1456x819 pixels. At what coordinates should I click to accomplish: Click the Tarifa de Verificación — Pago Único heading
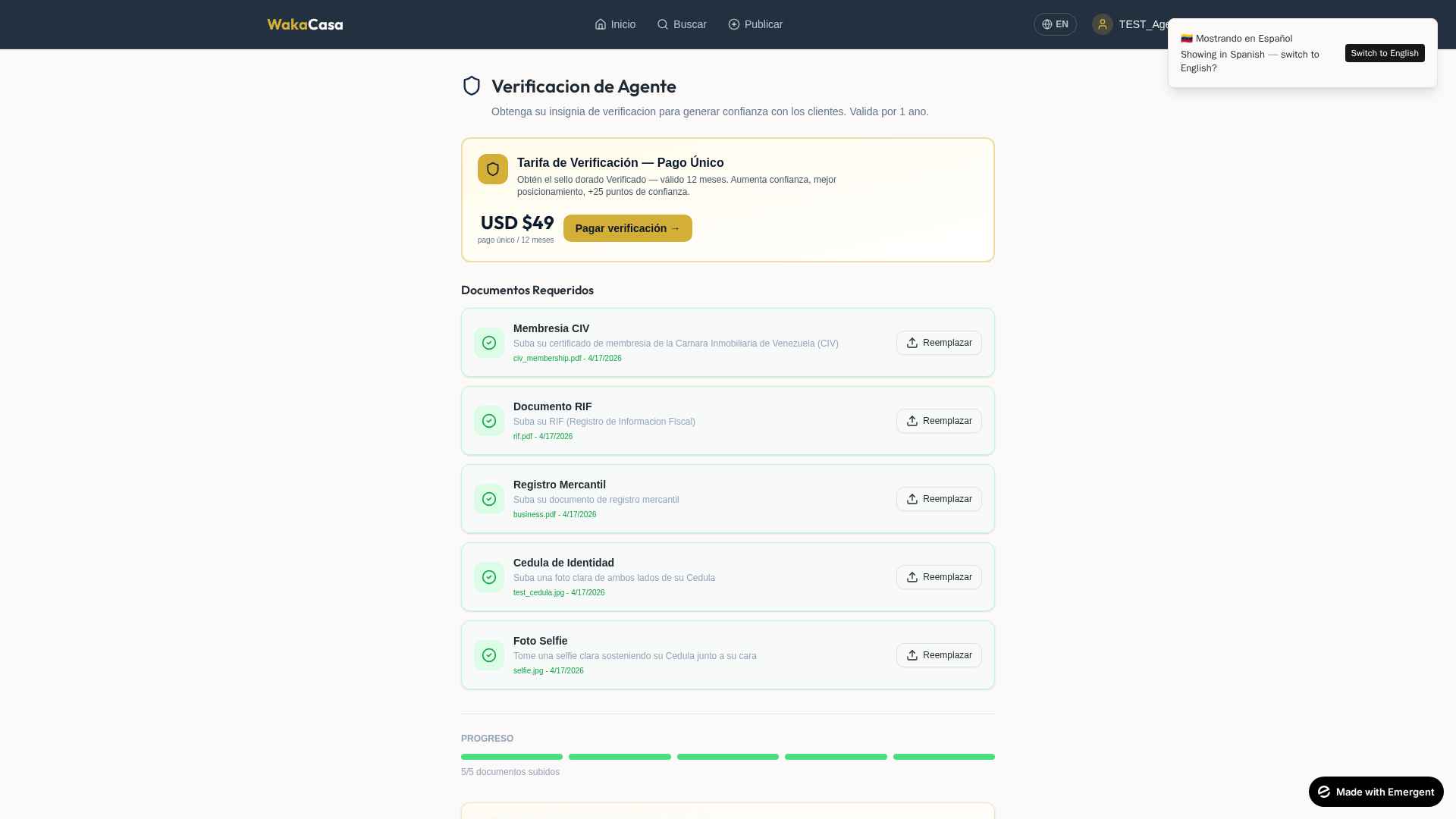point(620,163)
